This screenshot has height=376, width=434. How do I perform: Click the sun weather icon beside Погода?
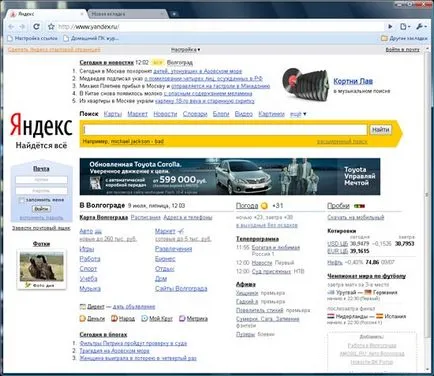point(264,206)
